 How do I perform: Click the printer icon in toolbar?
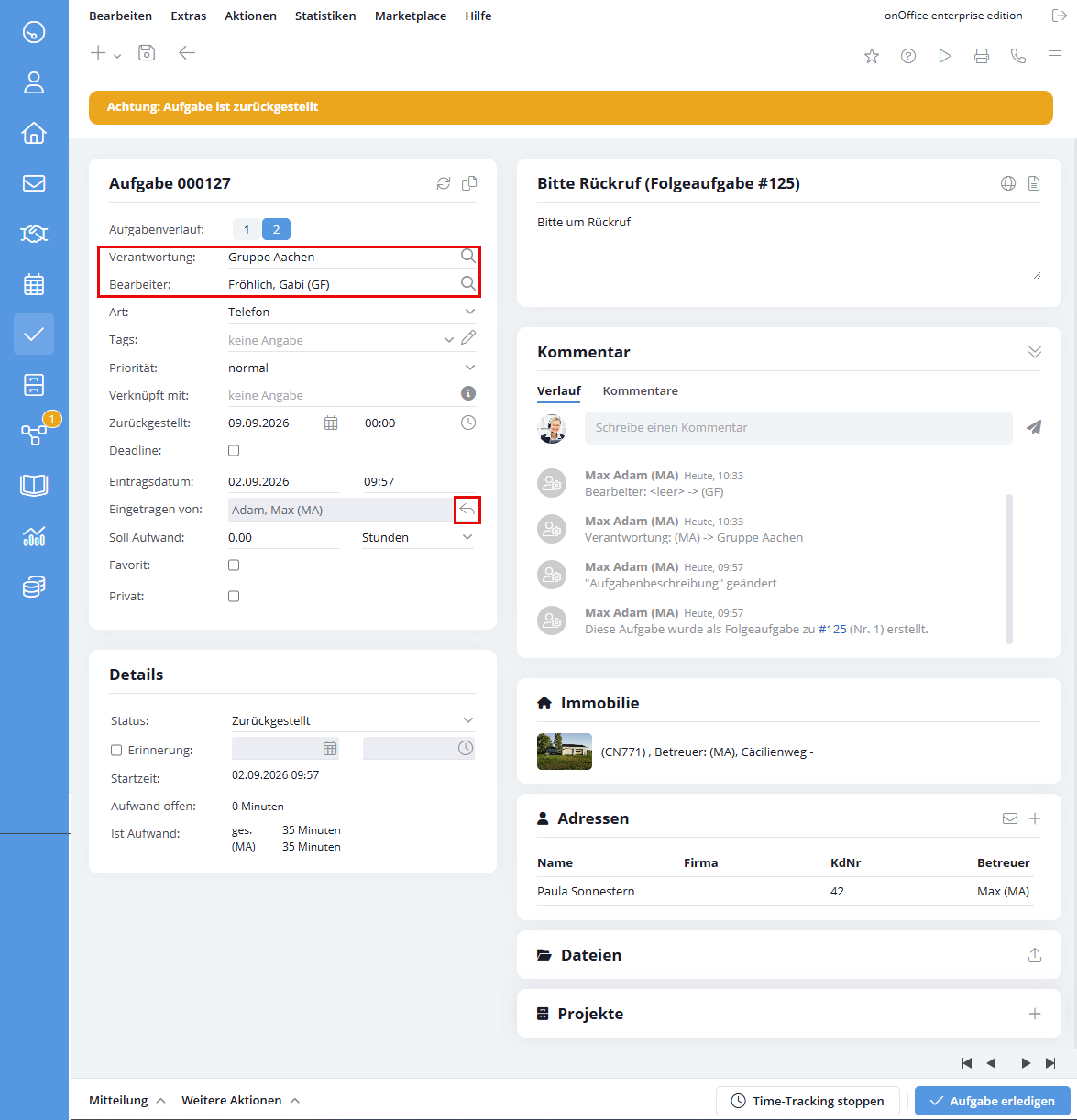point(982,56)
